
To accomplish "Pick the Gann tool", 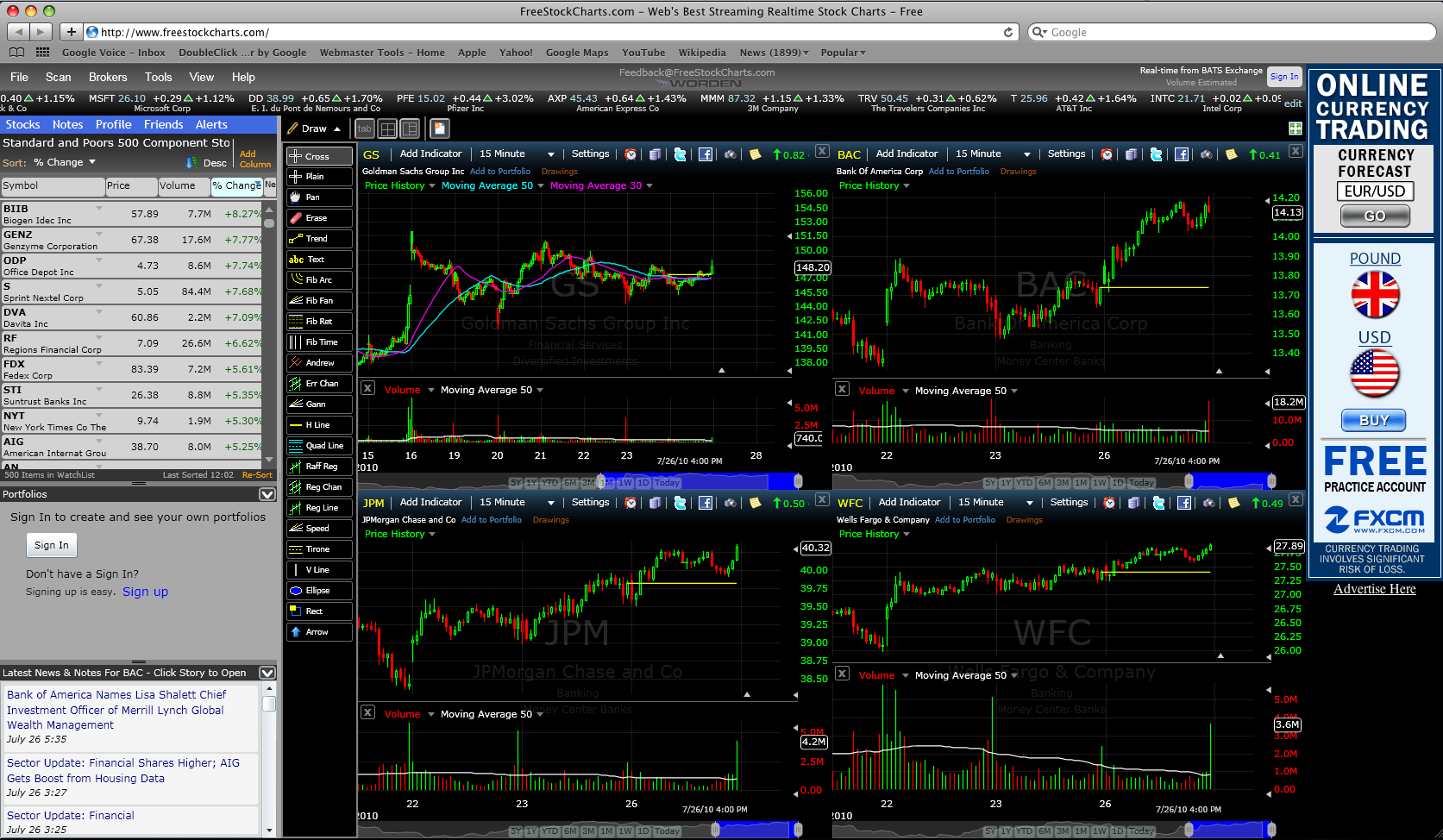I will (319, 404).
